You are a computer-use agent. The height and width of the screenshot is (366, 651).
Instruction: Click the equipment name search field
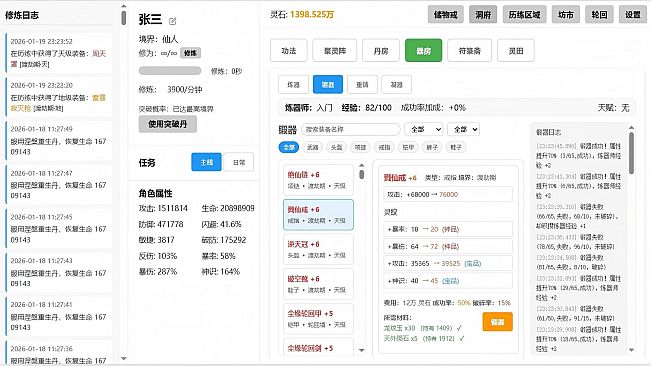point(351,129)
